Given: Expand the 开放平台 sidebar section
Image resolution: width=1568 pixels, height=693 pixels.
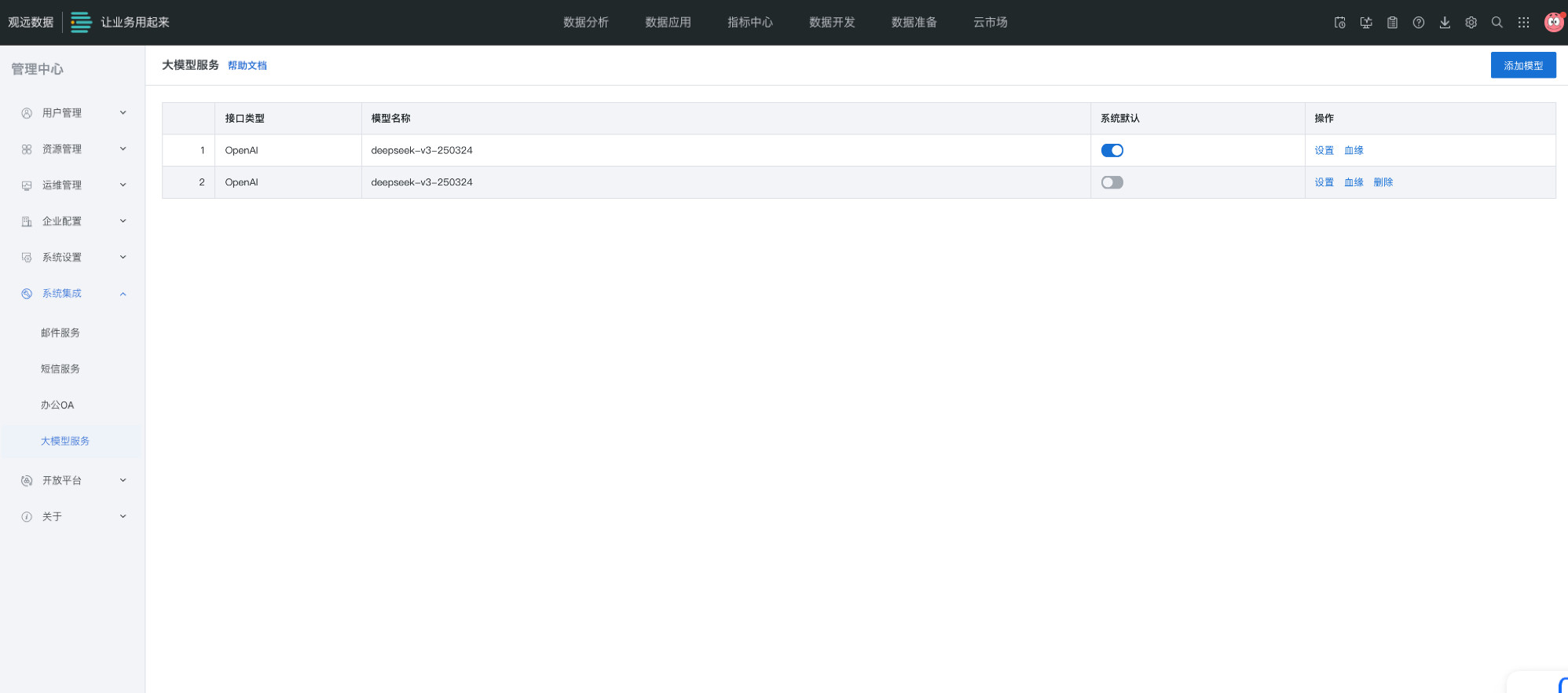Looking at the screenshot, I should (72, 481).
